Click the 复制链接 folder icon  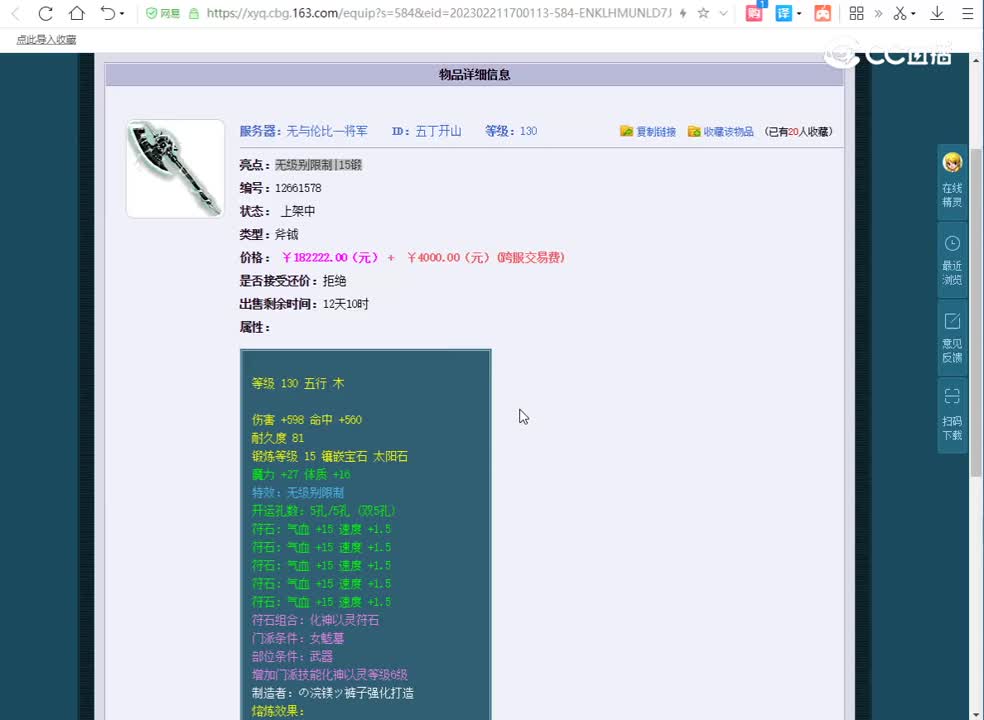(626, 131)
